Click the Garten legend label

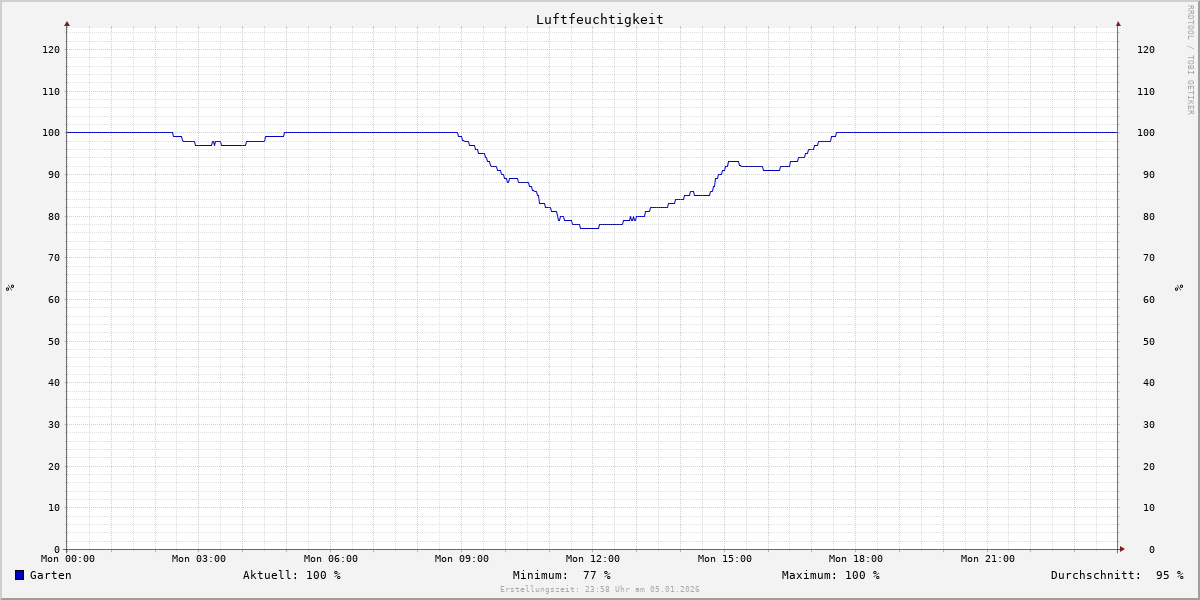51,575
